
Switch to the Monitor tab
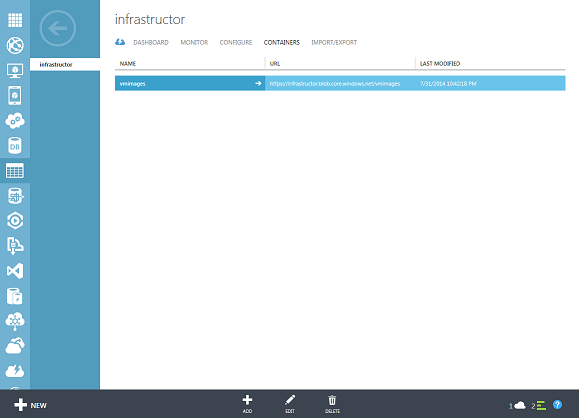coord(194,42)
